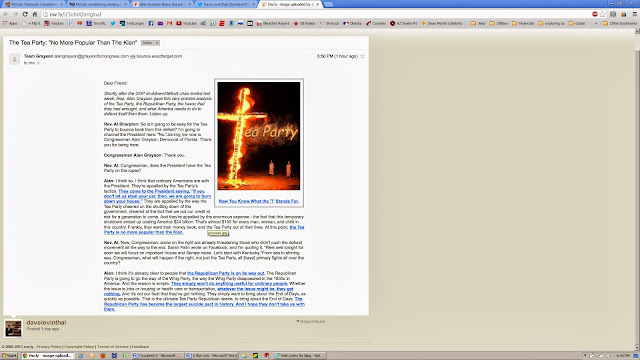640x360 pixels.
Task: Open the Terms of Service footer link
Action: (113, 347)
